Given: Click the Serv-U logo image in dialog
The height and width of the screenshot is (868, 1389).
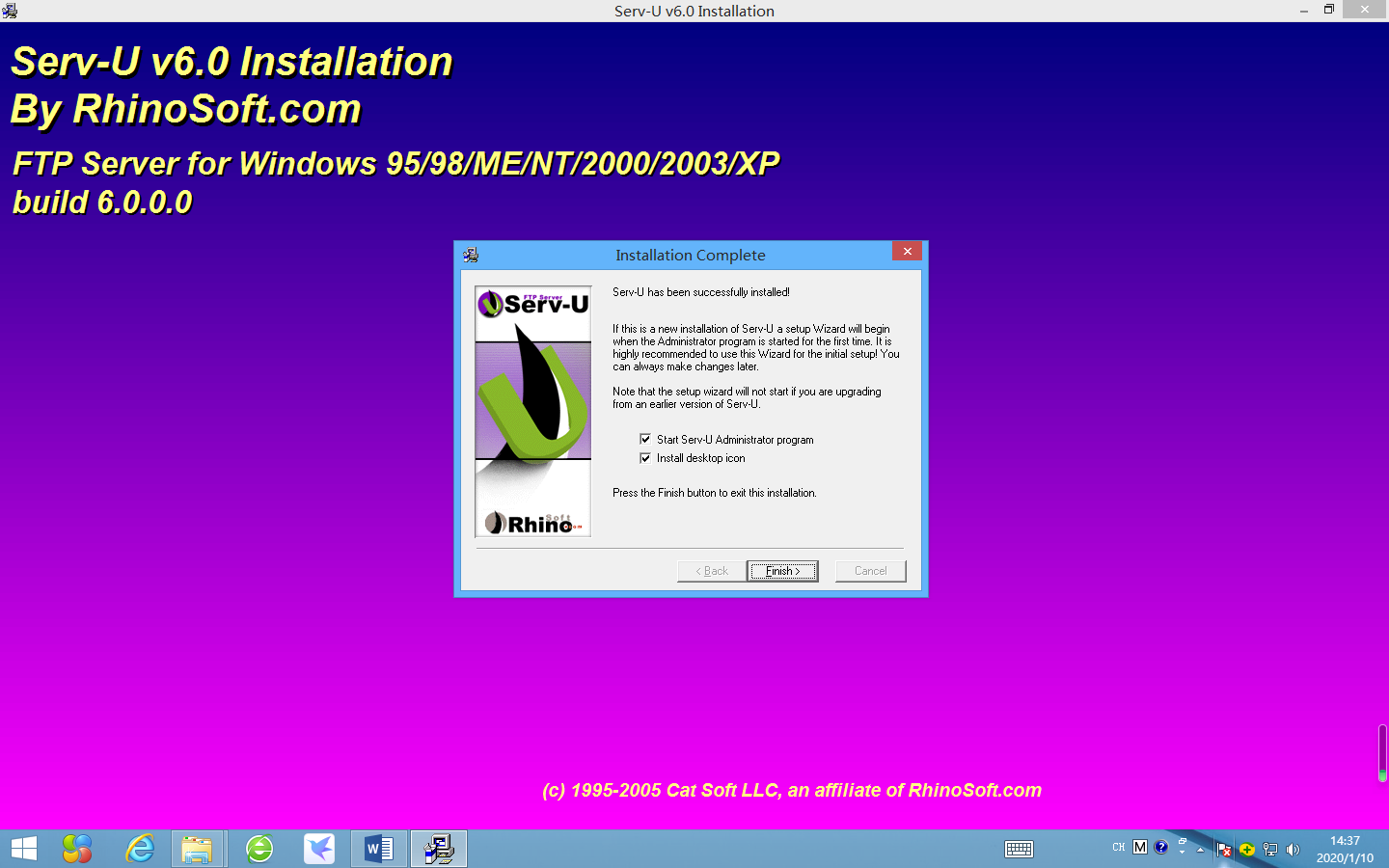Looking at the screenshot, I should click(x=533, y=411).
